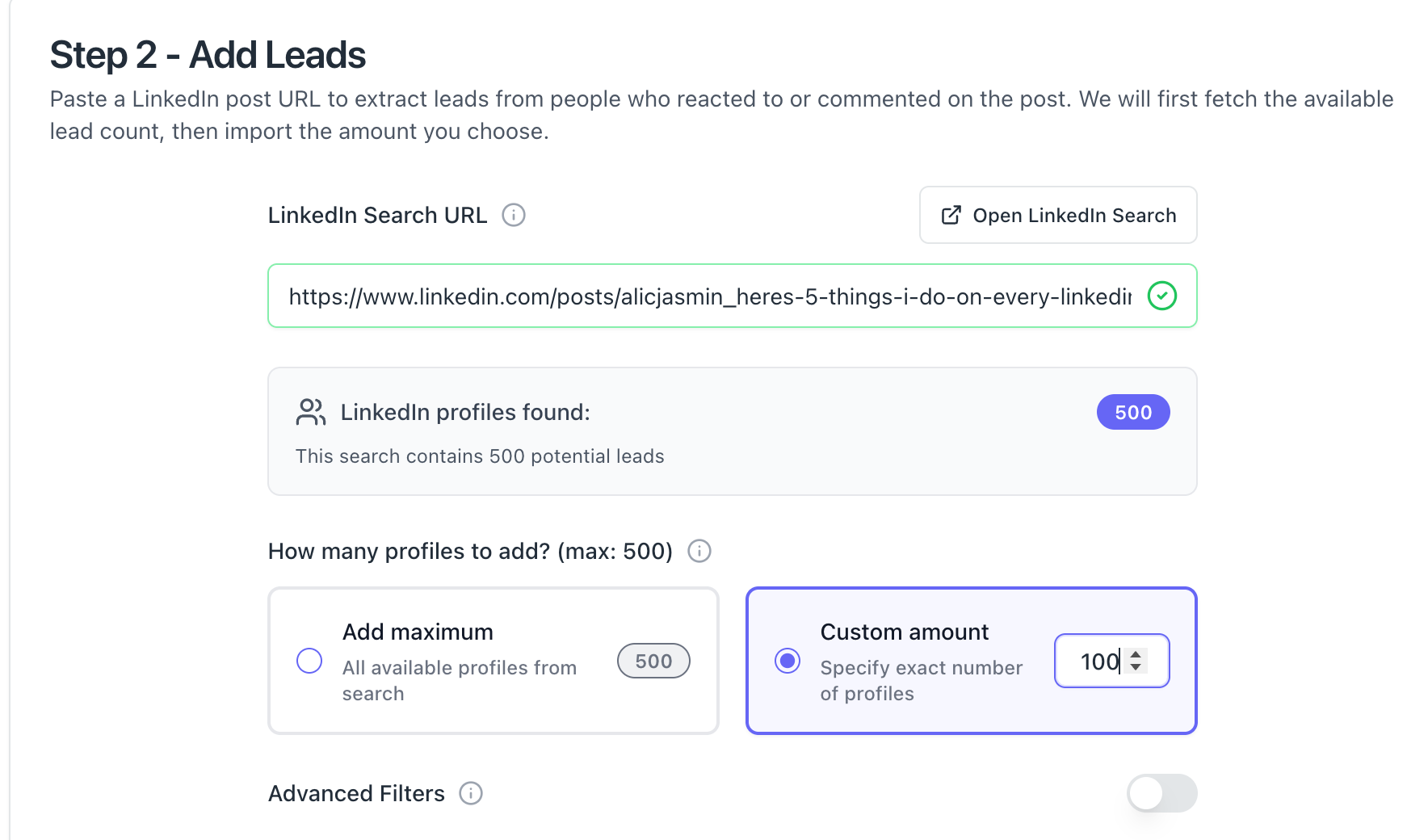Screen dimensions: 1428x840
Task: Click the Custom amount option title
Action: tap(904, 632)
